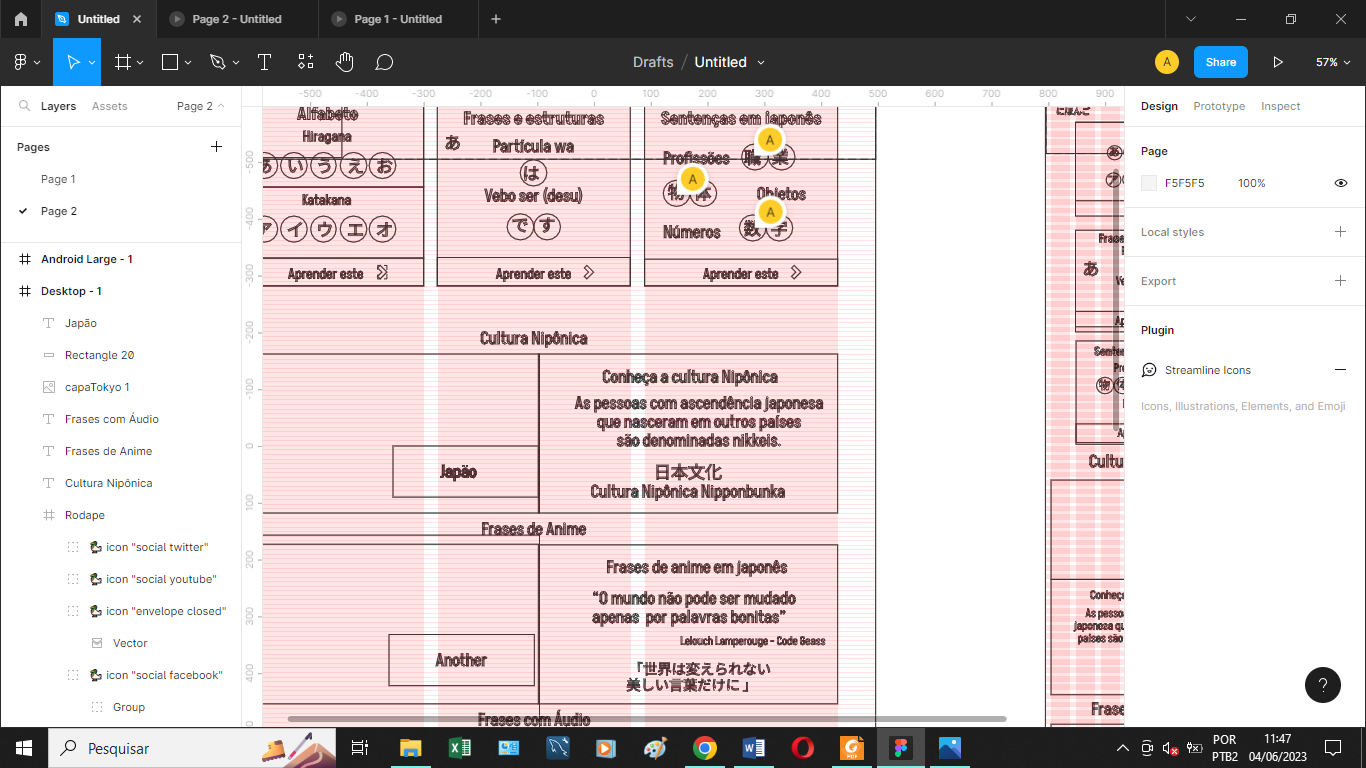Click the Share button

pyautogui.click(x=1221, y=62)
